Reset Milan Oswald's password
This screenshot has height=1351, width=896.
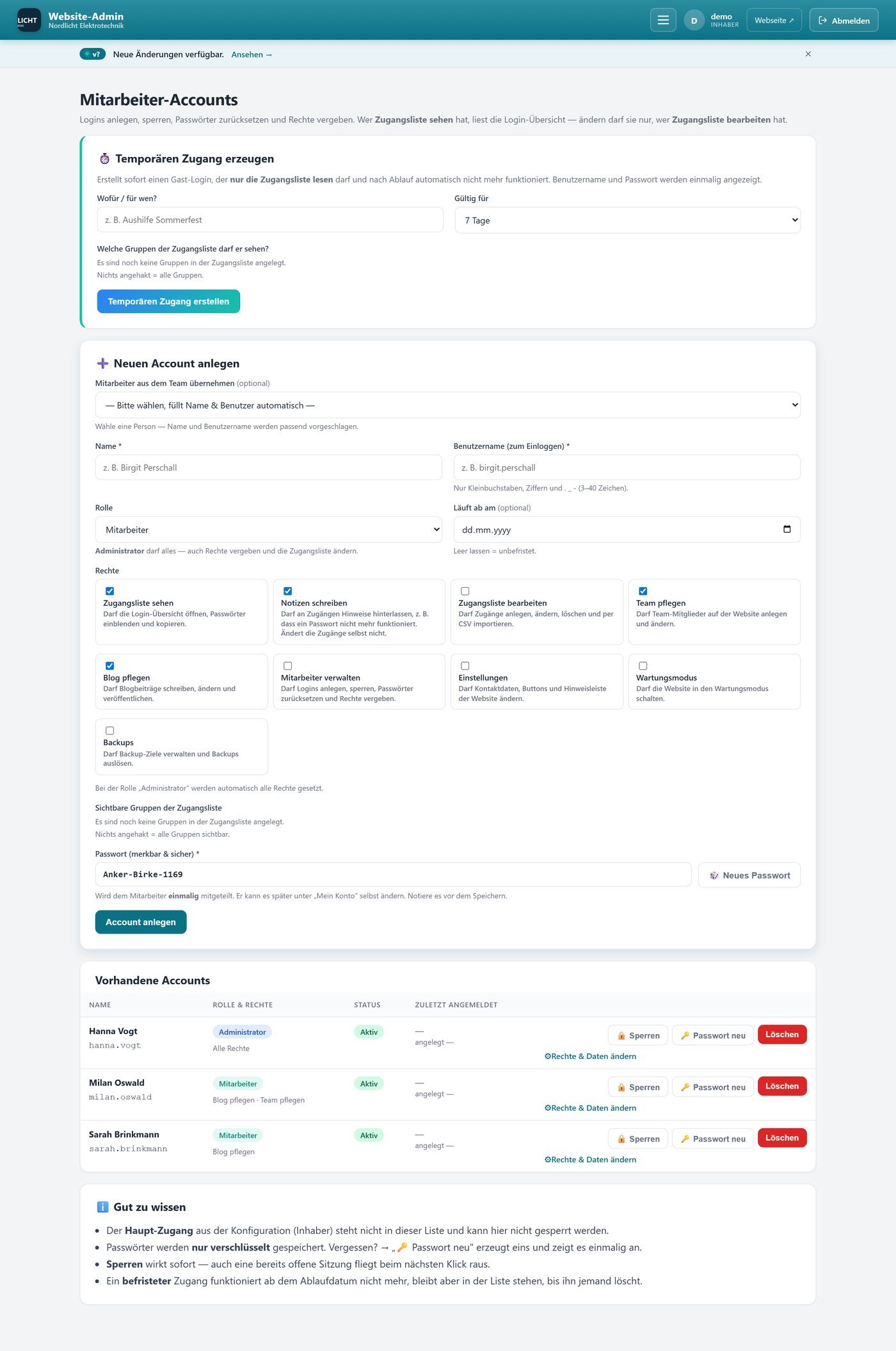pos(712,1087)
